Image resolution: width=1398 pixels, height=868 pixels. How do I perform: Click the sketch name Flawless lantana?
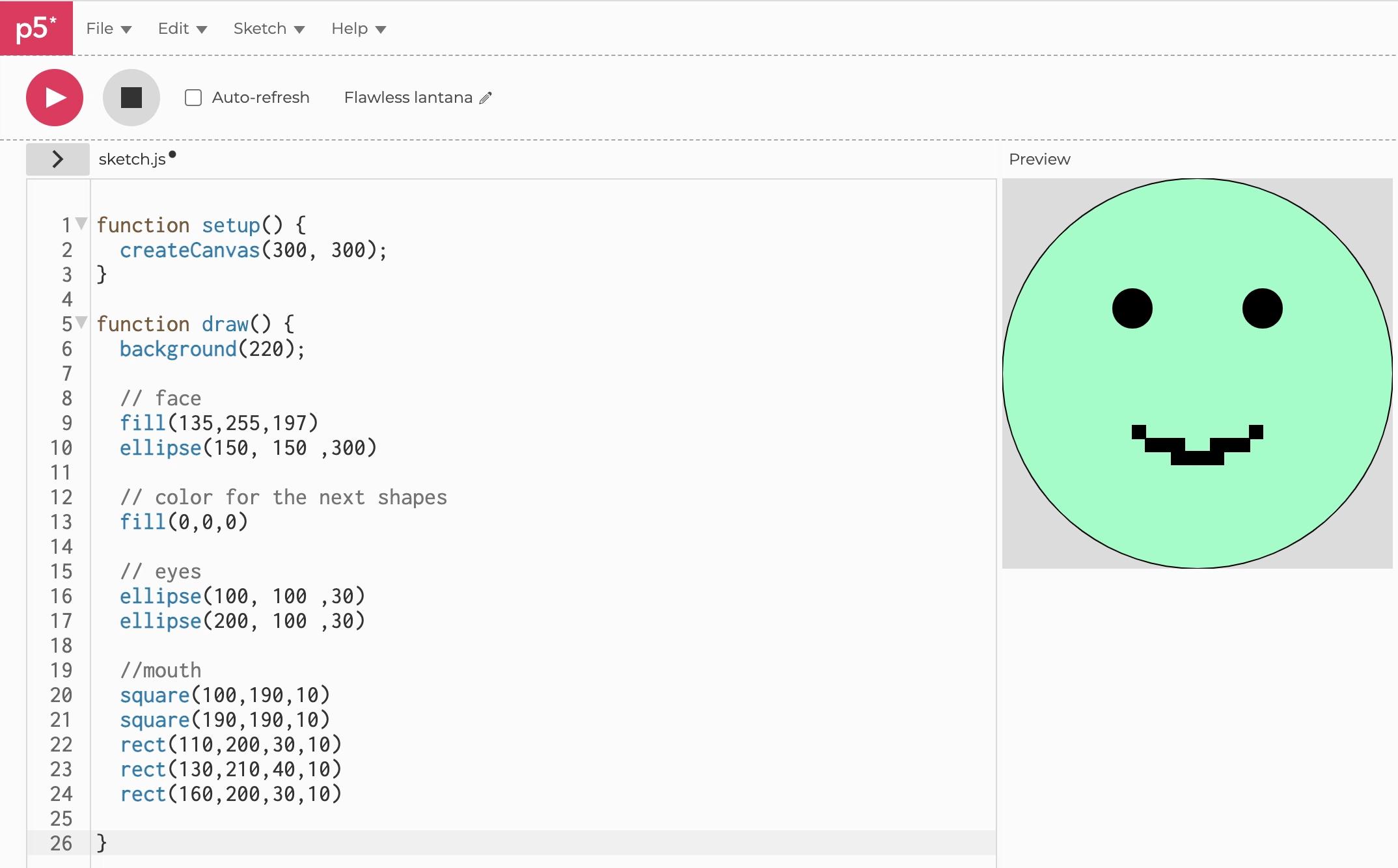[x=408, y=98]
